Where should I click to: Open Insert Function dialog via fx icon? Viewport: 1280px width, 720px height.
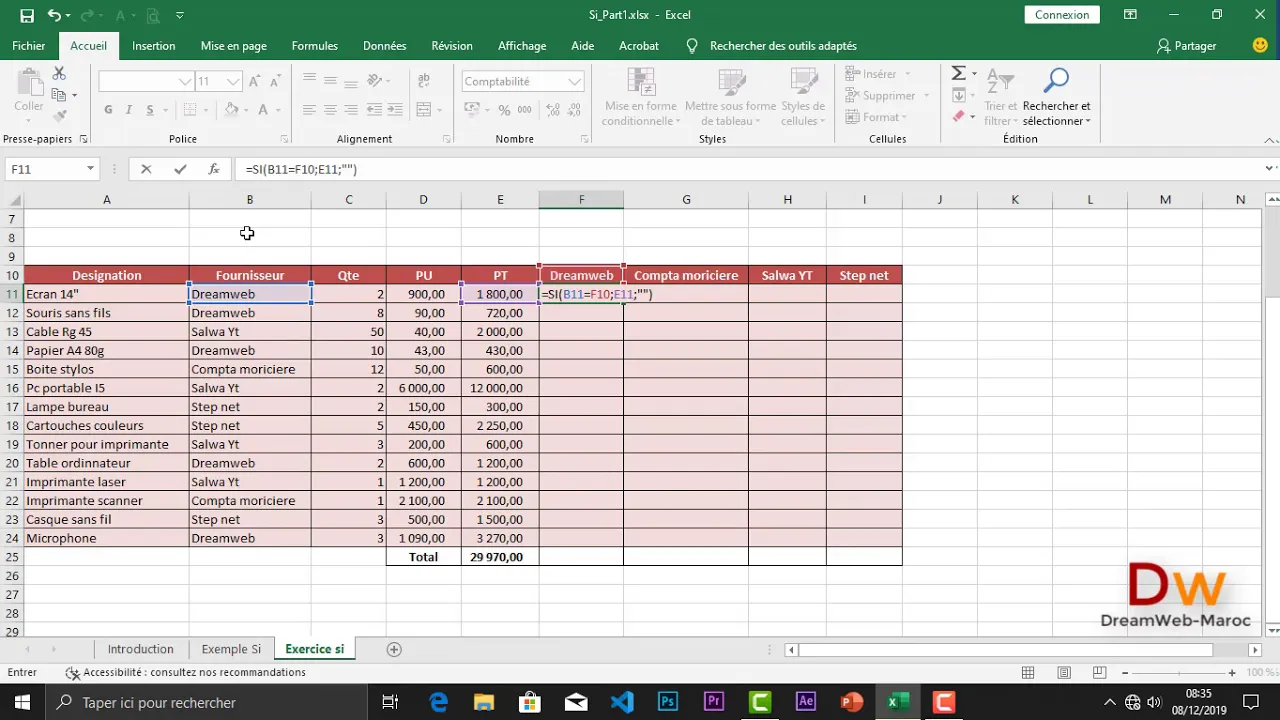pos(214,170)
